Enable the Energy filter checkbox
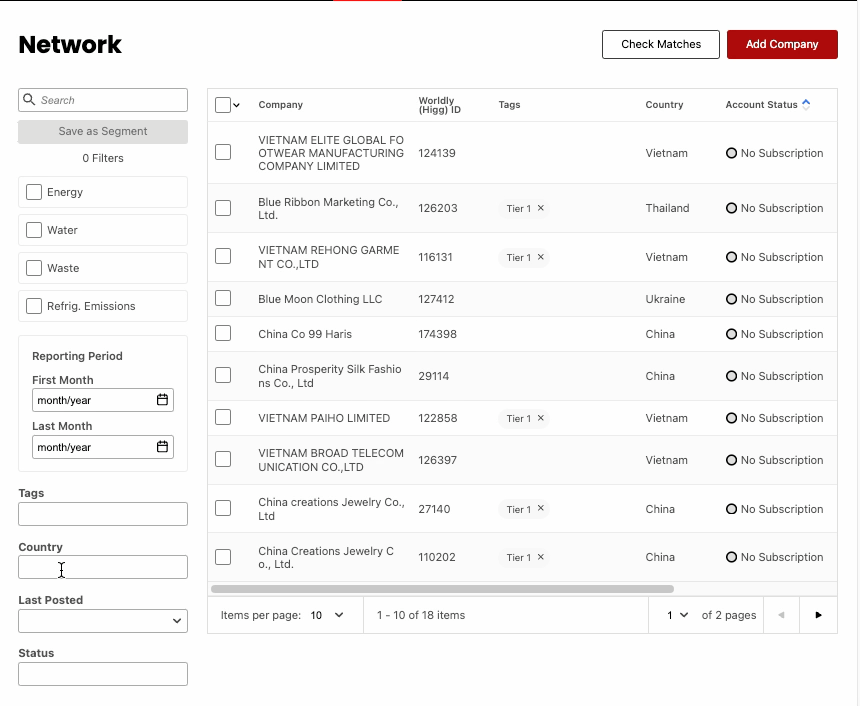 pyautogui.click(x=33, y=192)
